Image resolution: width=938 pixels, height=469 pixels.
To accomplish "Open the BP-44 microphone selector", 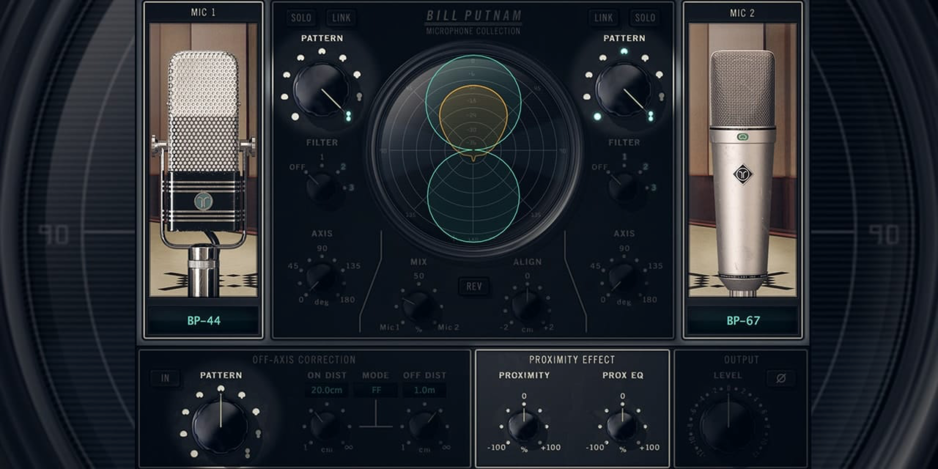I will [203, 321].
